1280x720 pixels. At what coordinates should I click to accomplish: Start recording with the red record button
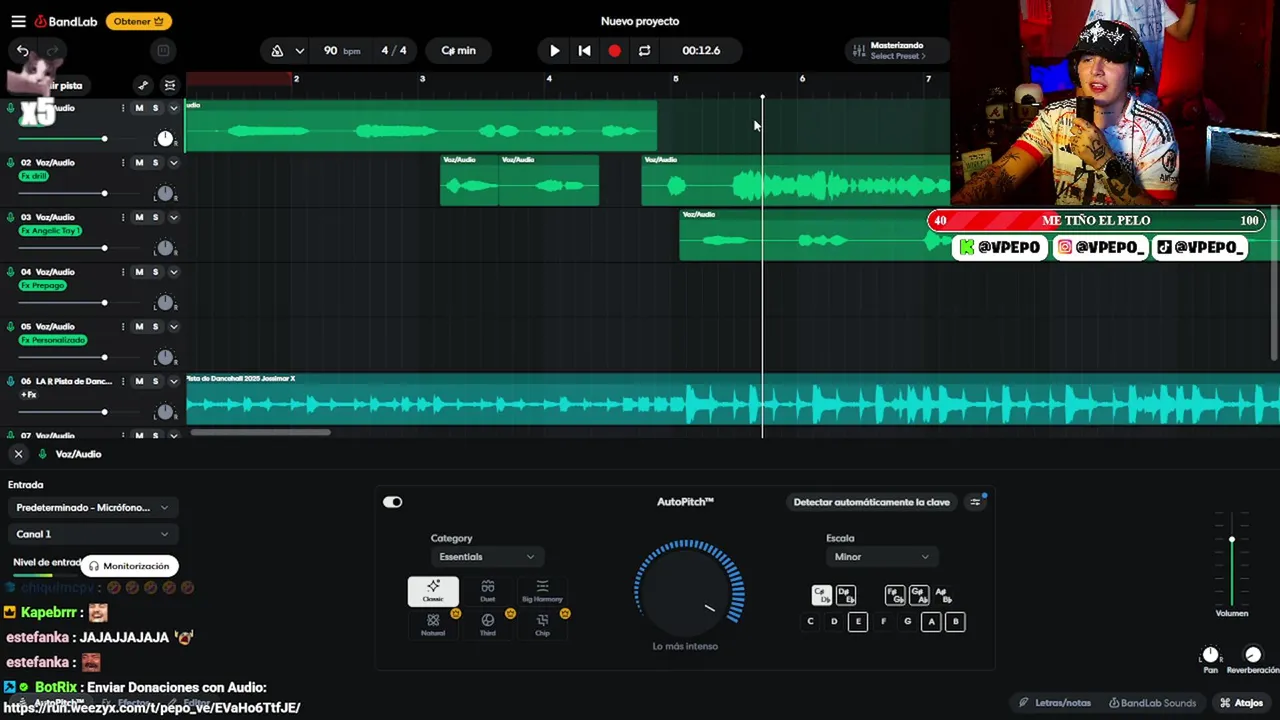point(614,50)
